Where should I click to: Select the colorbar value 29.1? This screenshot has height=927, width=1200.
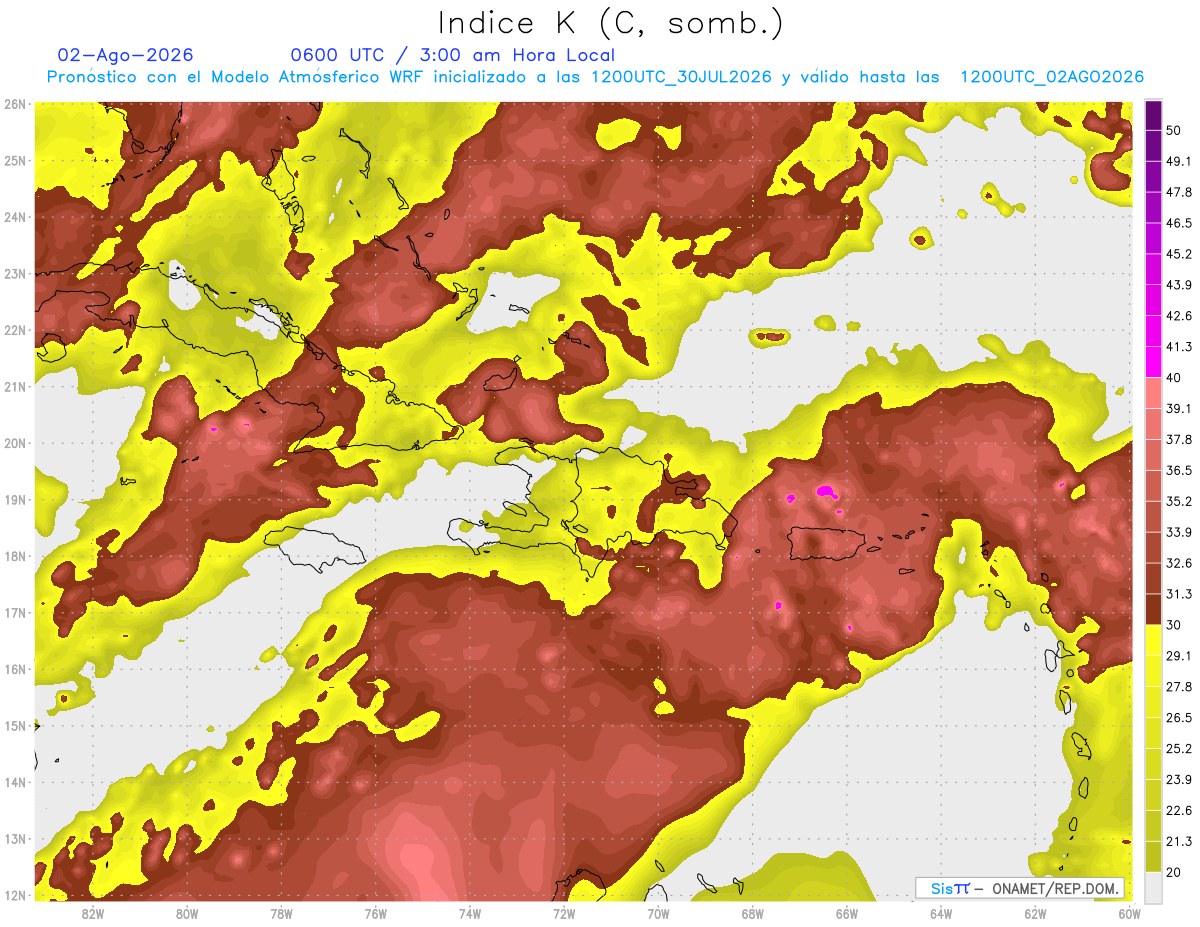[x=1179, y=655]
